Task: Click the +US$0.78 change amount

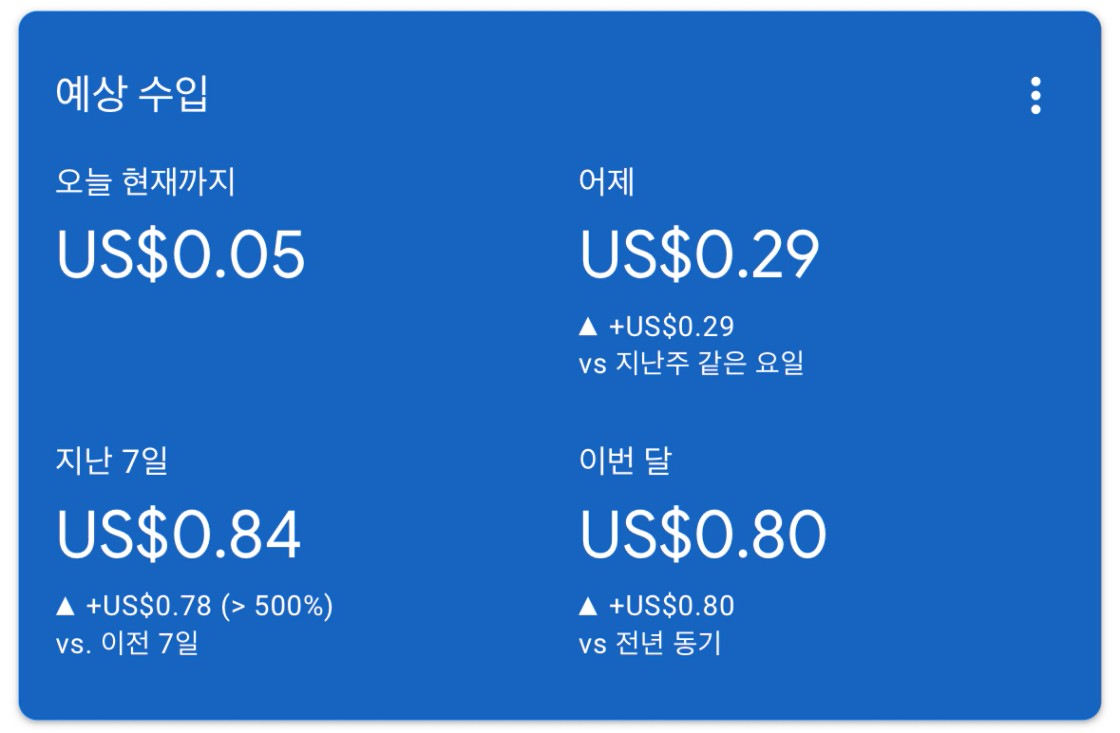Action: tap(148, 606)
